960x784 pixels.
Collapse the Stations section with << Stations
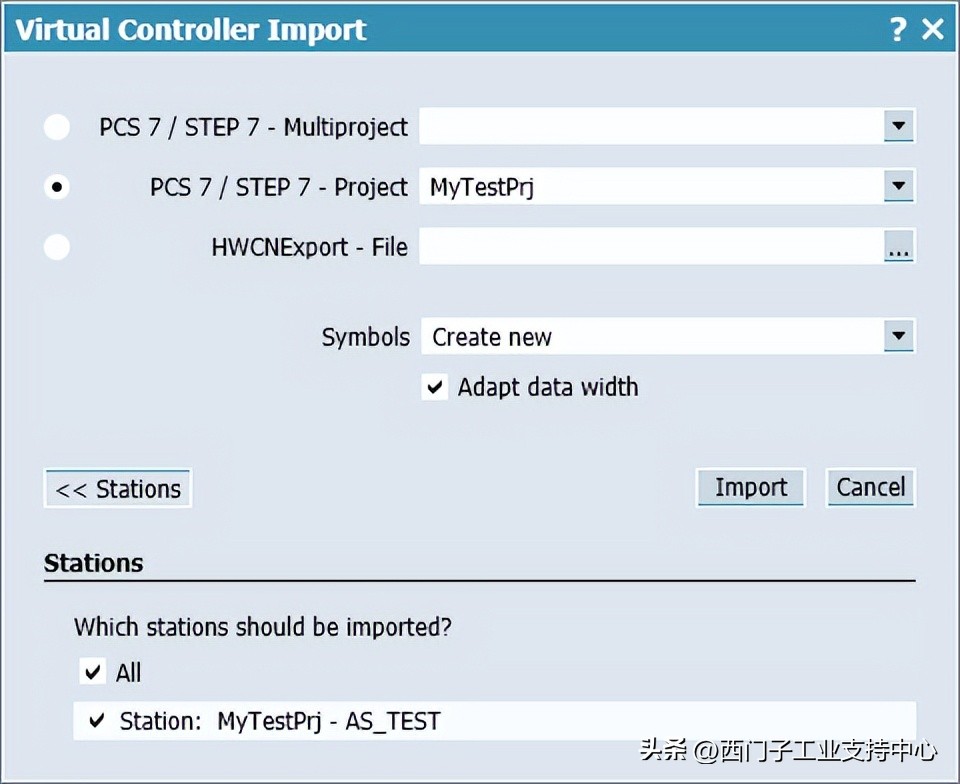(118, 489)
